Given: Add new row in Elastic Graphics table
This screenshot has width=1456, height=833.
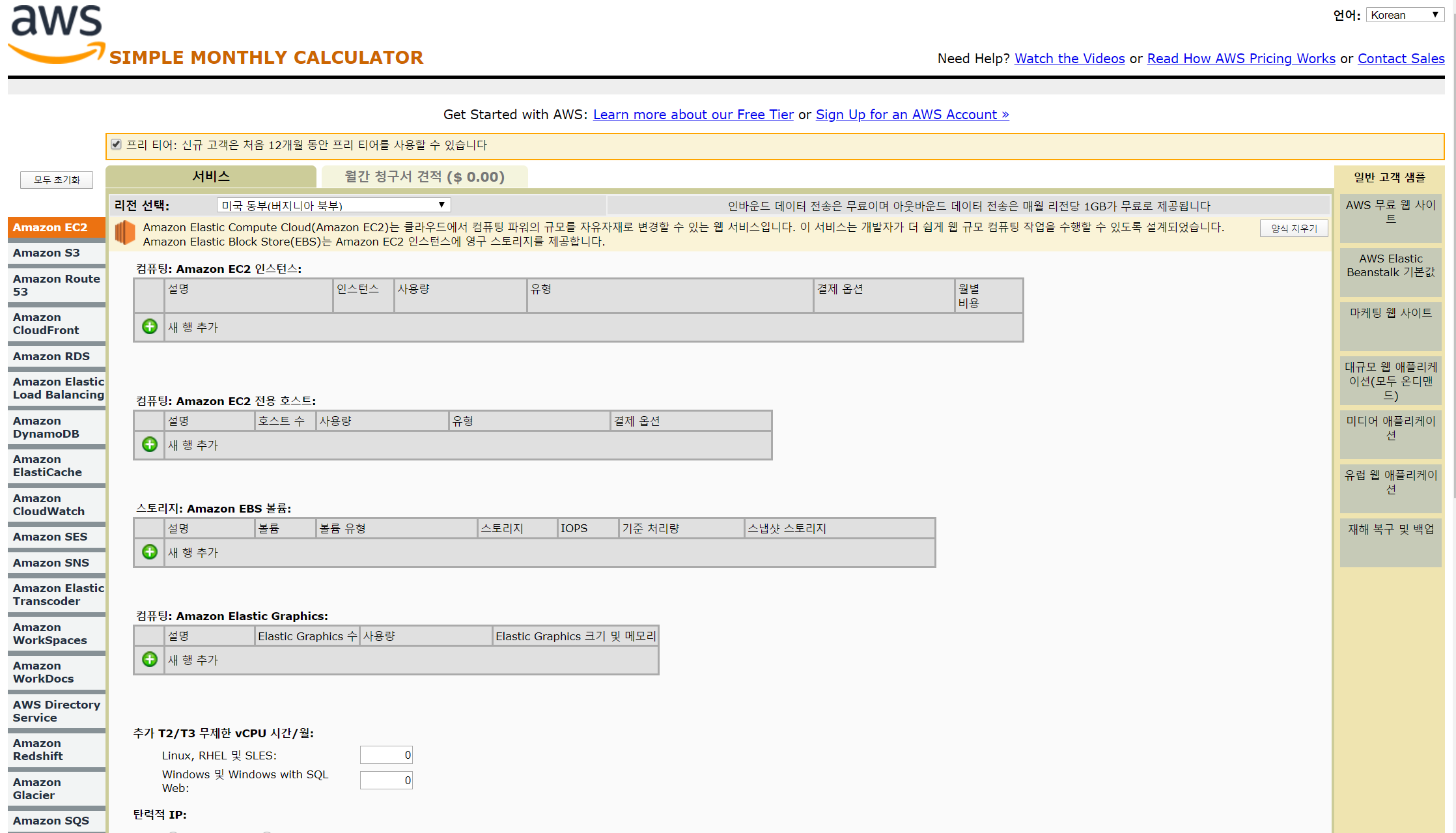Looking at the screenshot, I should coord(150,659).
